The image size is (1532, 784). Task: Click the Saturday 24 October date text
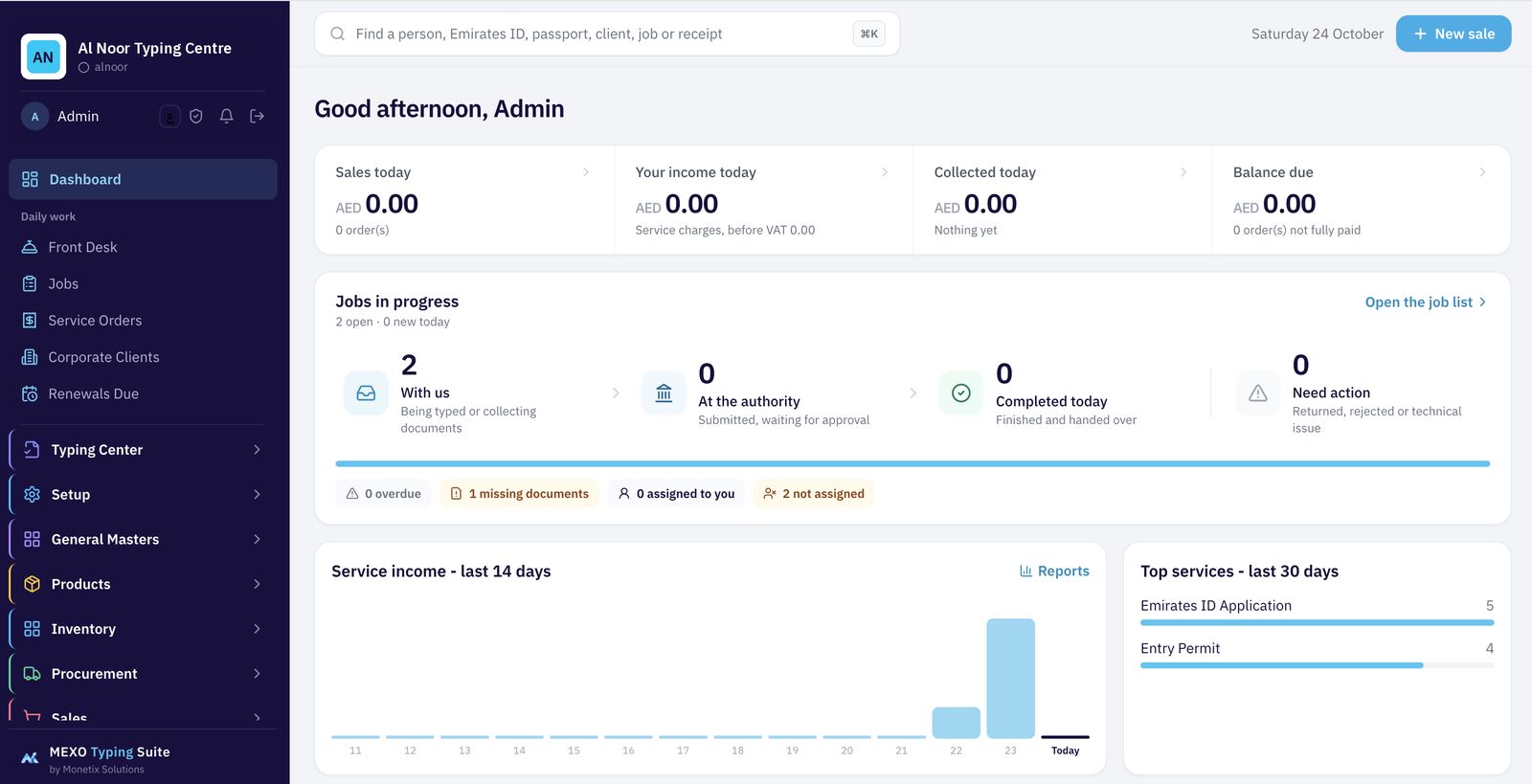click(x=1317, y=34)
